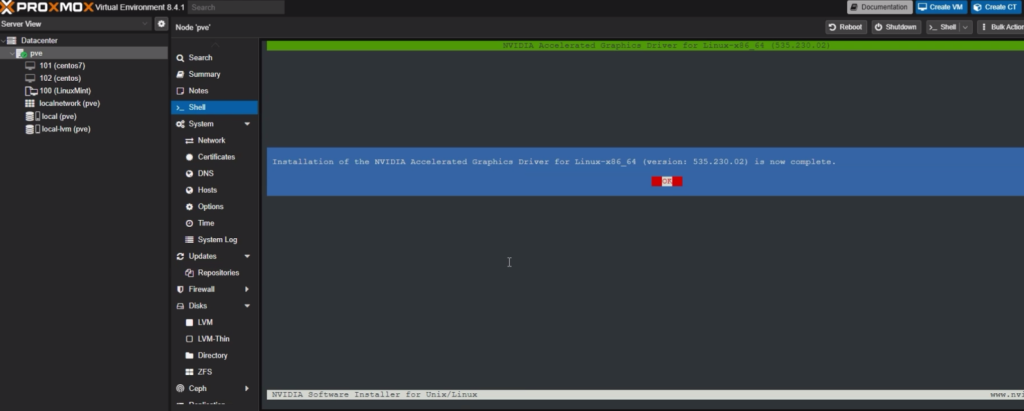Viewport: 1024px width, 411px height.
Task: Select container 100 (LinuxMint)
Action: coord(65,91)
